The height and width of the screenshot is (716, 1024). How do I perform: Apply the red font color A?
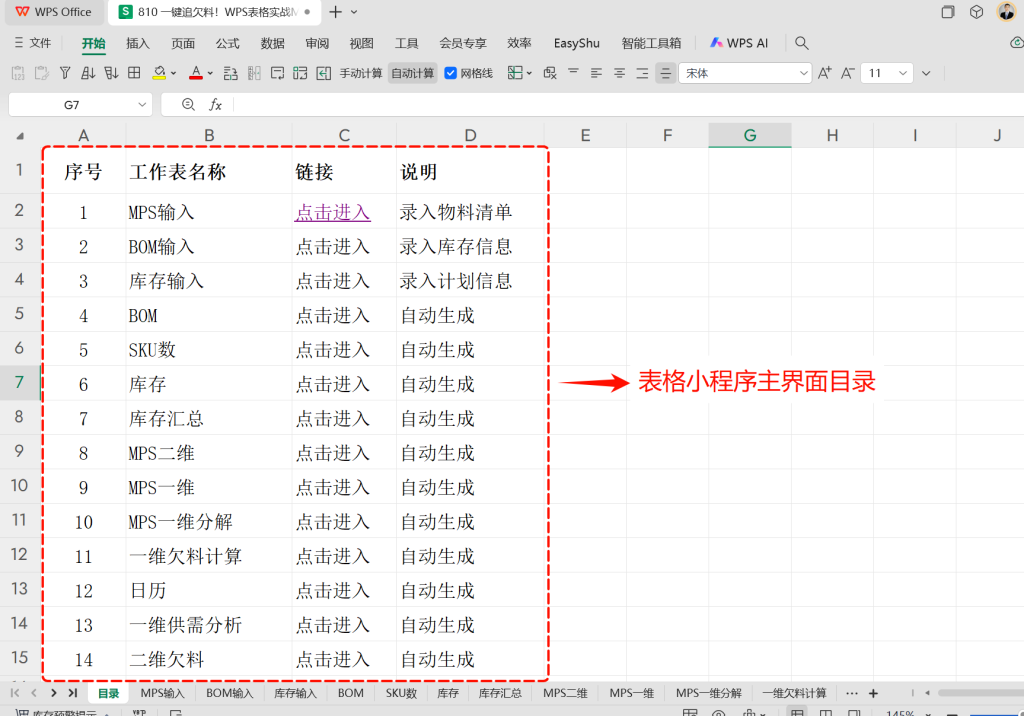tap(195, 73)
